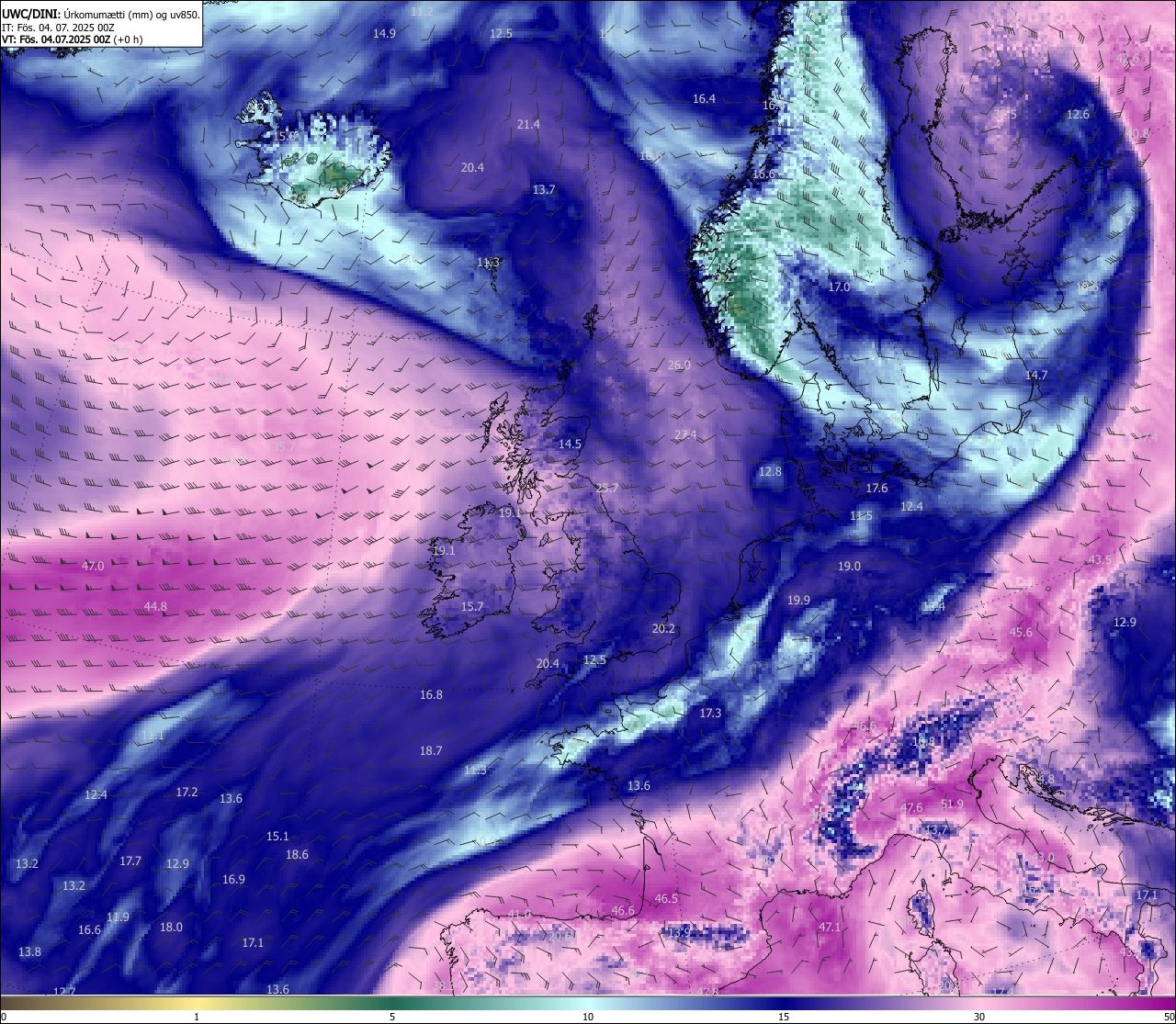
Task: Click the 18.7 value in the Atlantic
Action: [431, 751]
